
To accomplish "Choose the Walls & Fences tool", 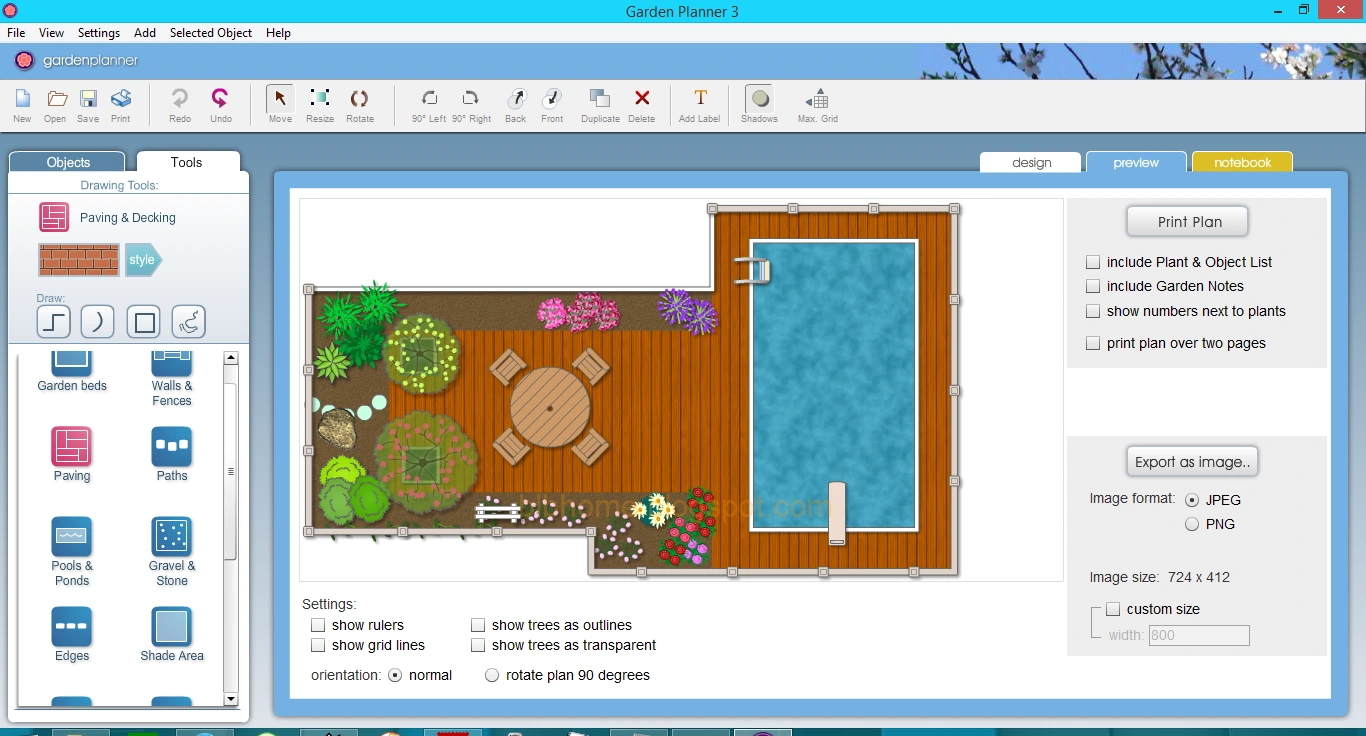I will [172, 379].
